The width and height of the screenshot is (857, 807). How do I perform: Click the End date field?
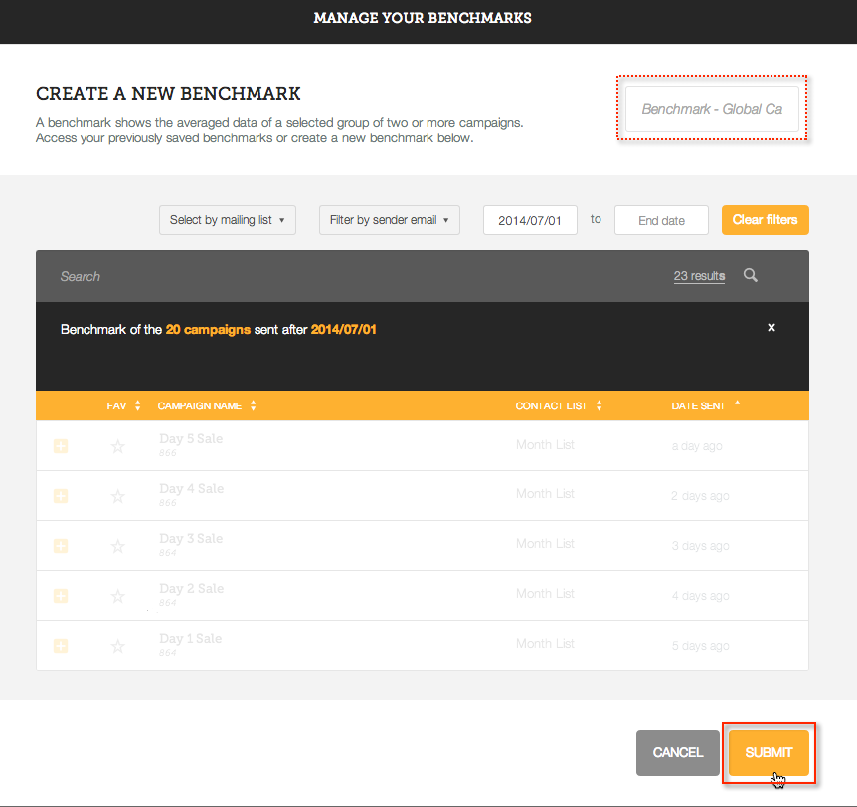(661, 220)
